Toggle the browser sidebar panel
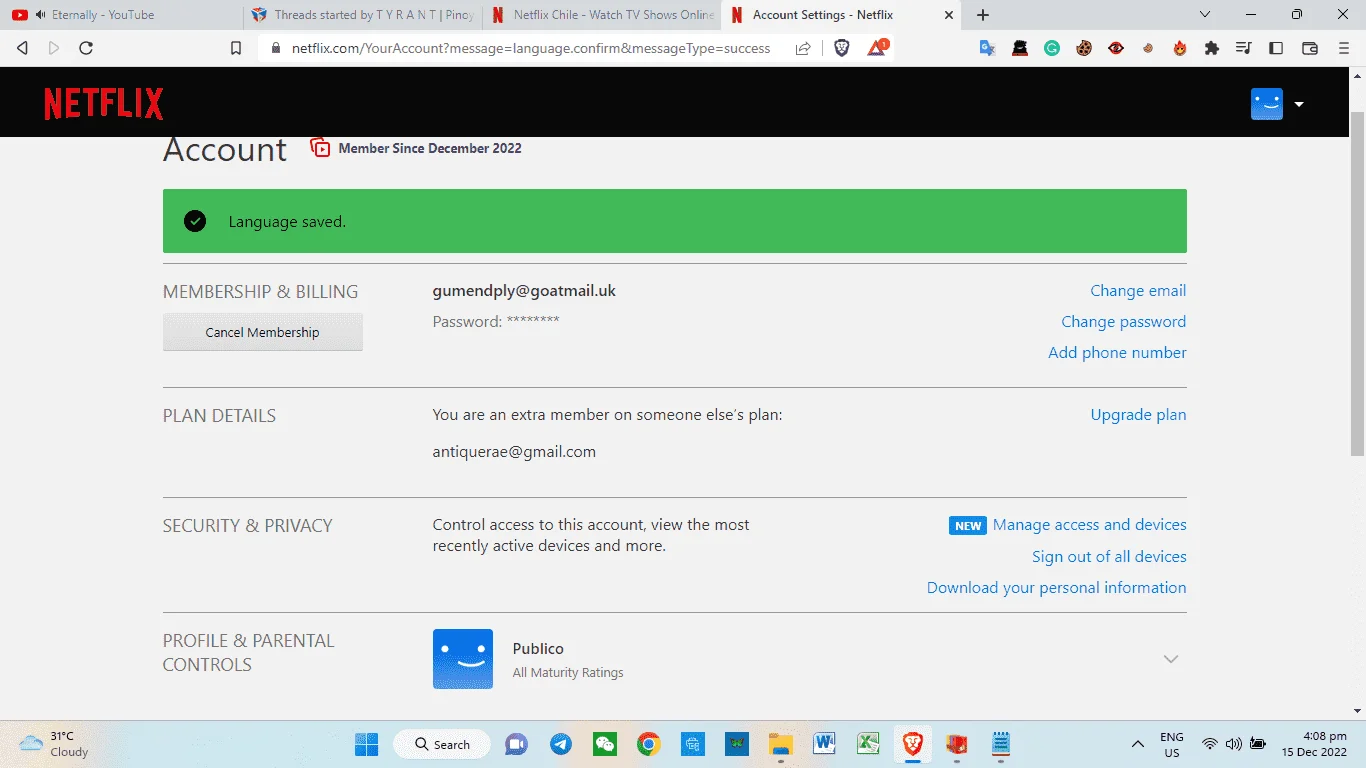 pyautogui.click(x=1276, y=48)
